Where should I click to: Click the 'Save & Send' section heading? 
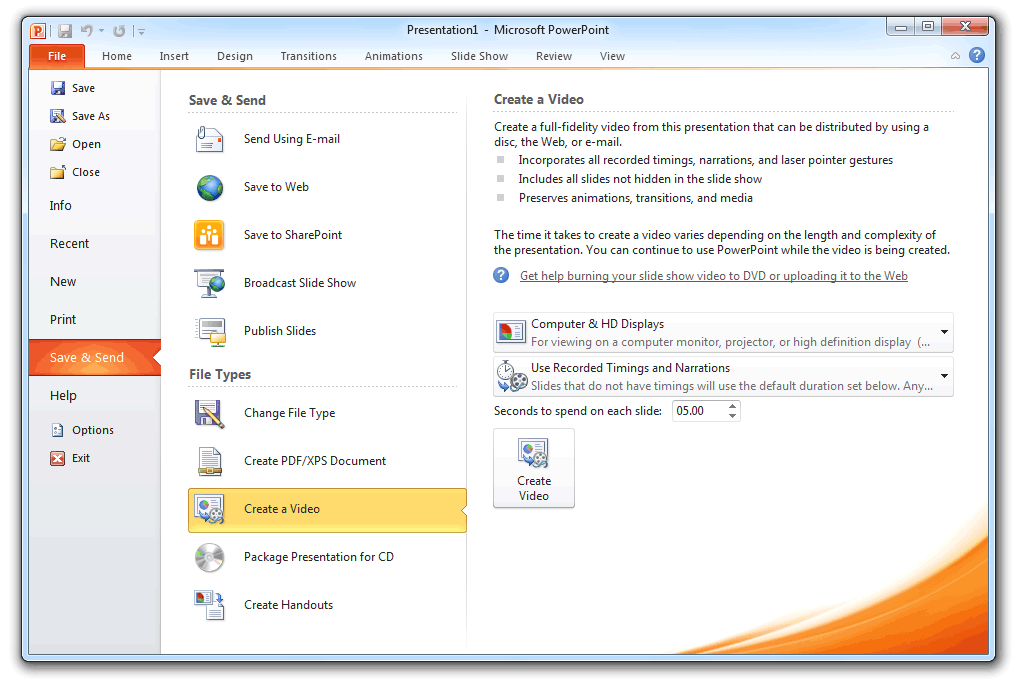pyautogui.click(x=227, y=101)
